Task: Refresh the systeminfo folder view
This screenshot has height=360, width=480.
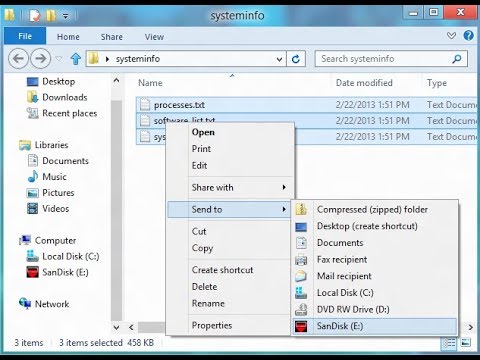Action: pyautogui.click(x=295, y=59)
